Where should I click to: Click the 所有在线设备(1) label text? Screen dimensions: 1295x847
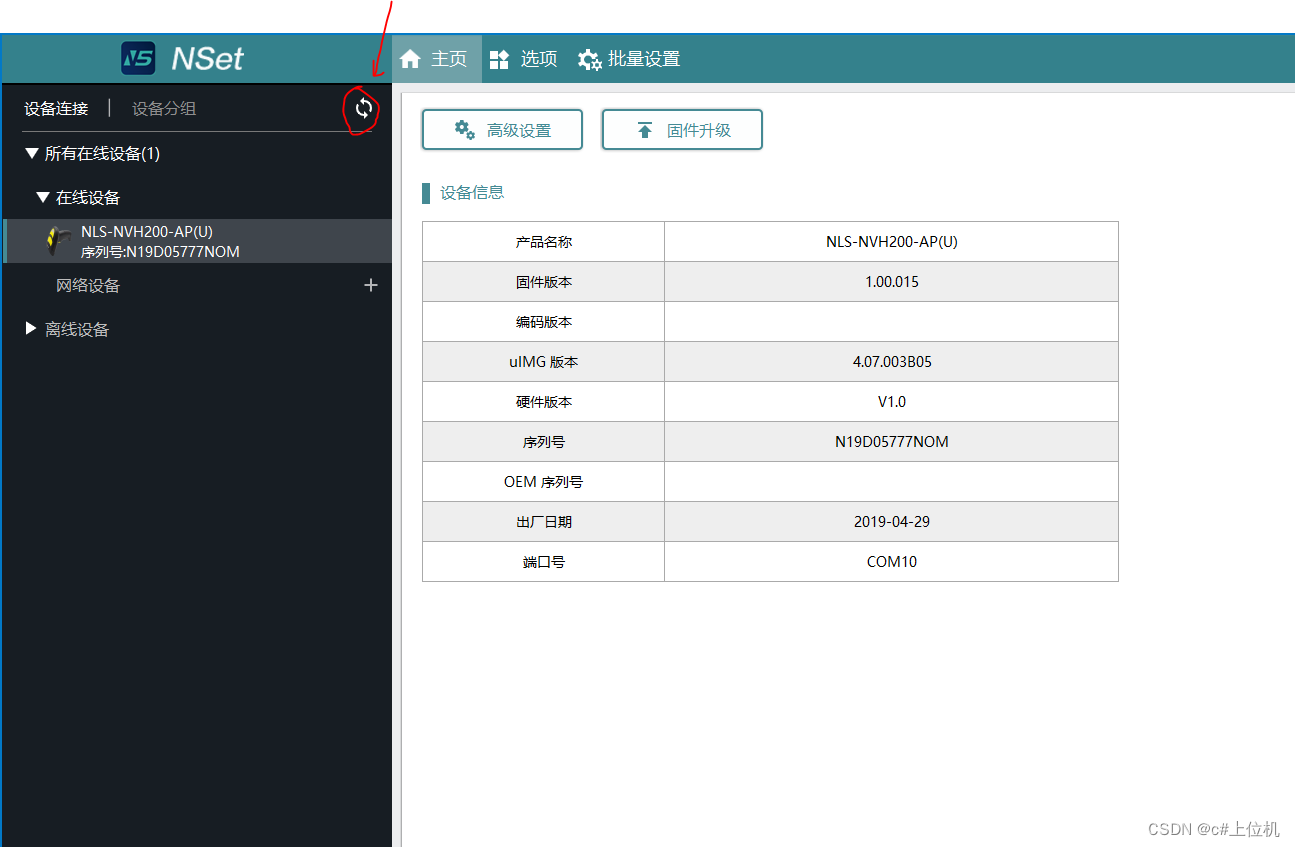coord(102,154)
